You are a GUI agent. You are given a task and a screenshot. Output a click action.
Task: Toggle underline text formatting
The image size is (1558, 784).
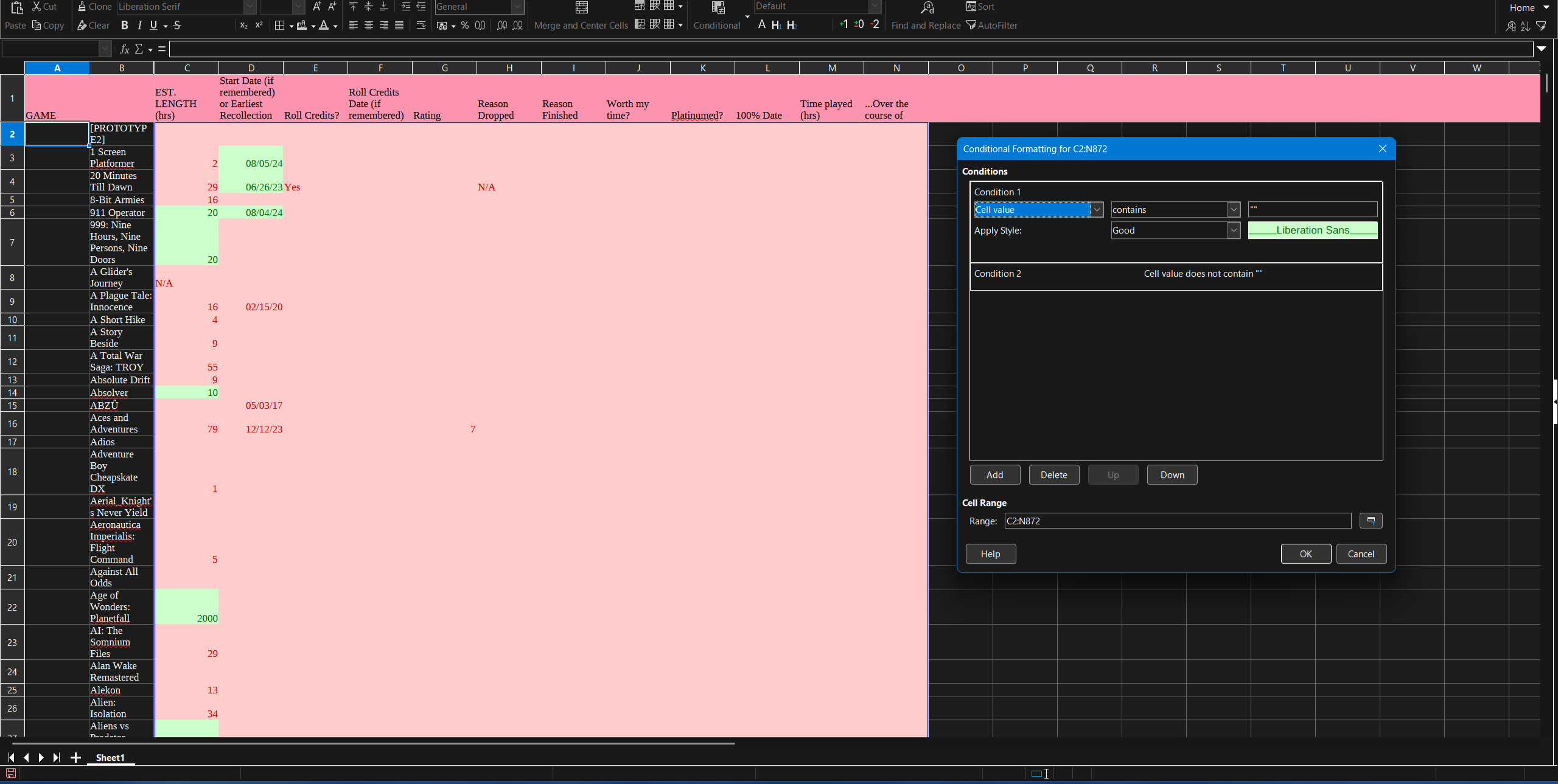coord(153,26)
